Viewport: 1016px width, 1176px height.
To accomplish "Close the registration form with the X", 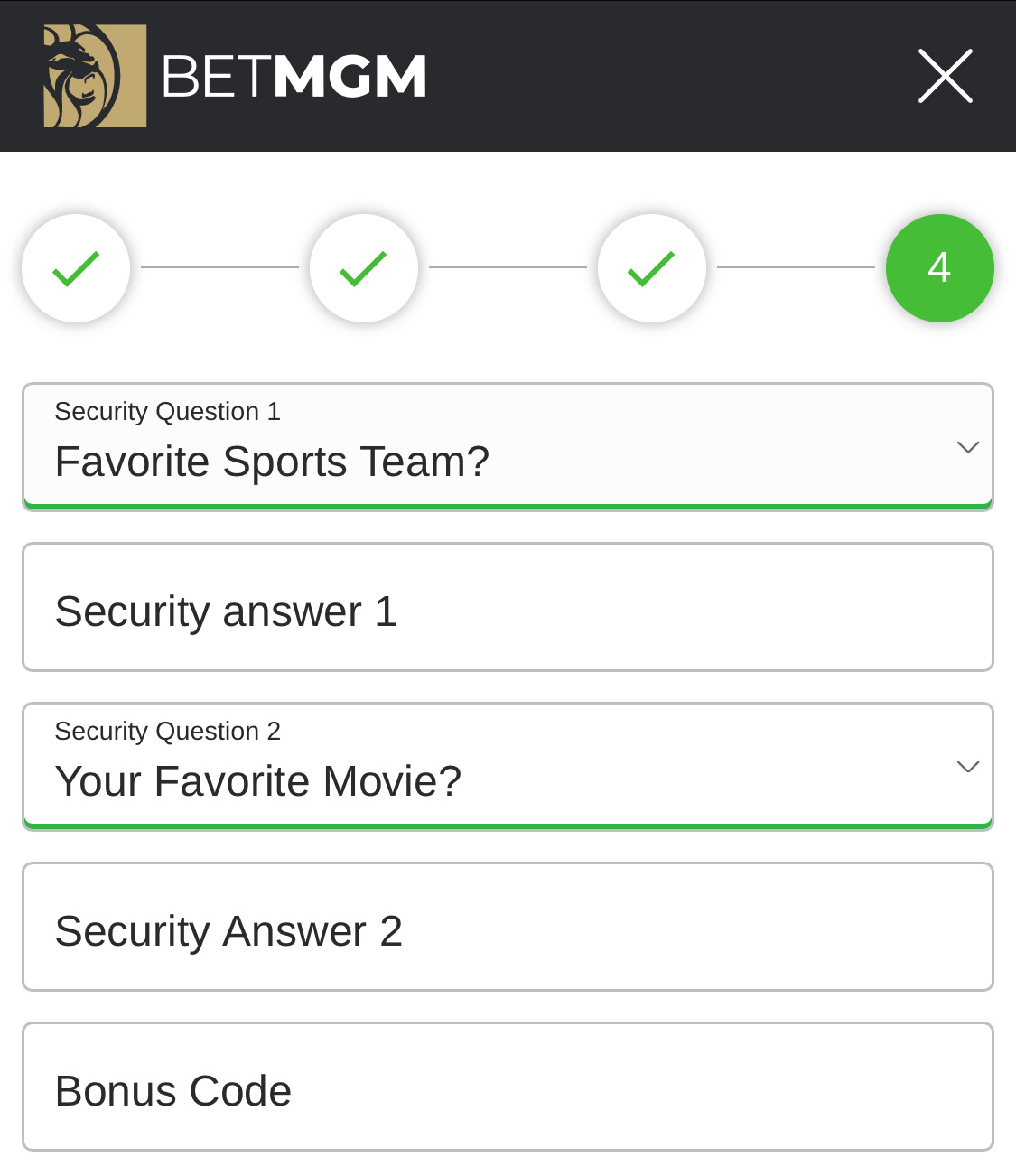I will (946, 76).
